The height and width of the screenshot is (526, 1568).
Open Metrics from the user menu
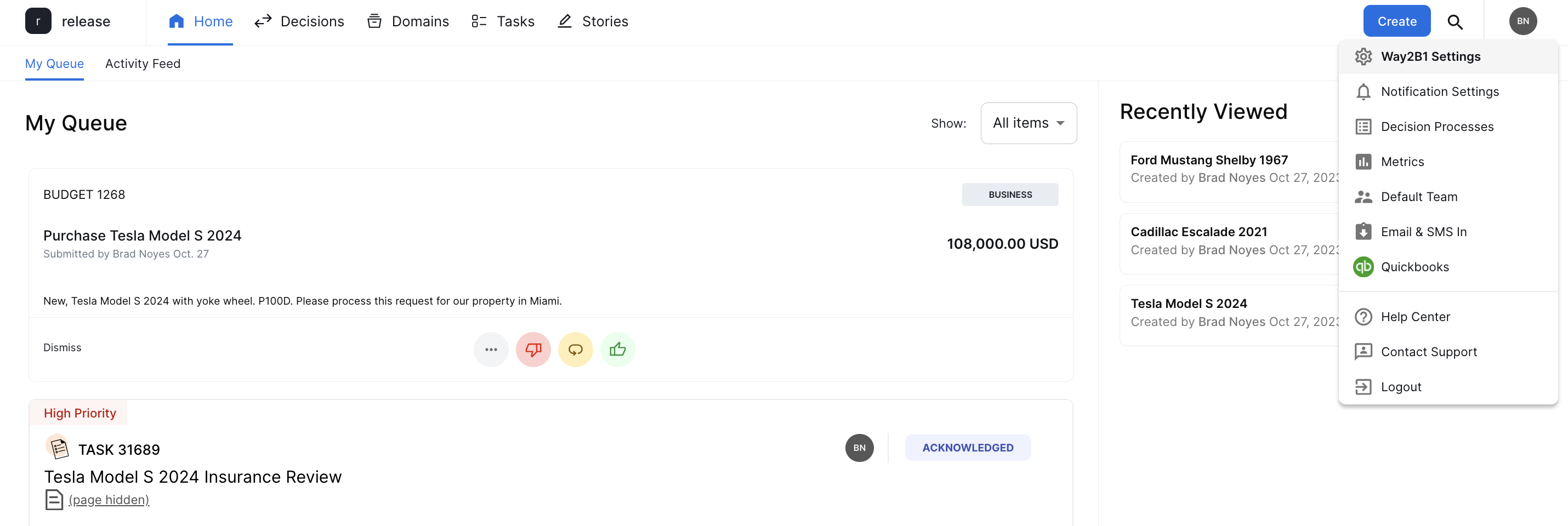(x=1448, y=162)
